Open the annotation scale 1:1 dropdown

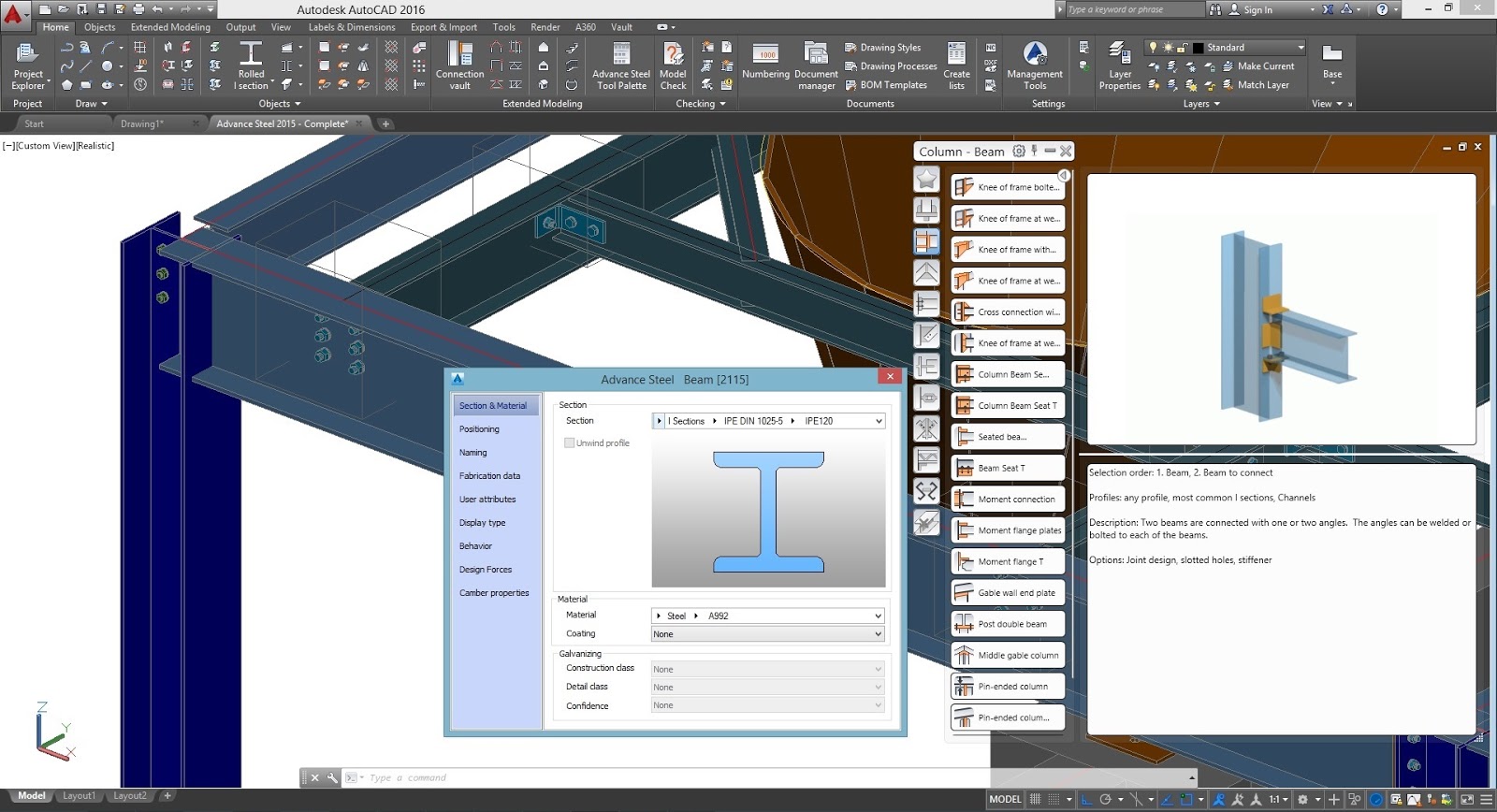click(1278, 800)
